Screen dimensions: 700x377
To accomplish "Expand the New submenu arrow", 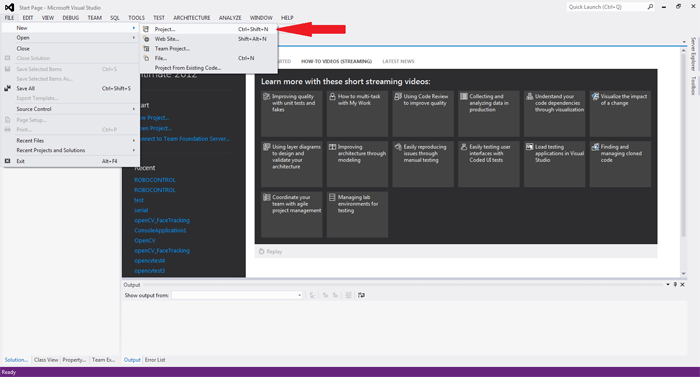I will [x=133, y=28].
